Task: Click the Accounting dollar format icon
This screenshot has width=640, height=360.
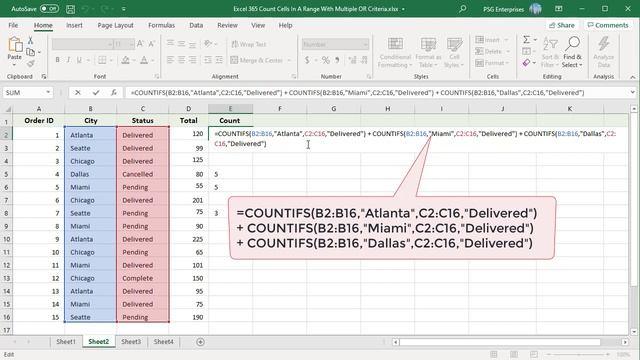Action: coord(307,60)
